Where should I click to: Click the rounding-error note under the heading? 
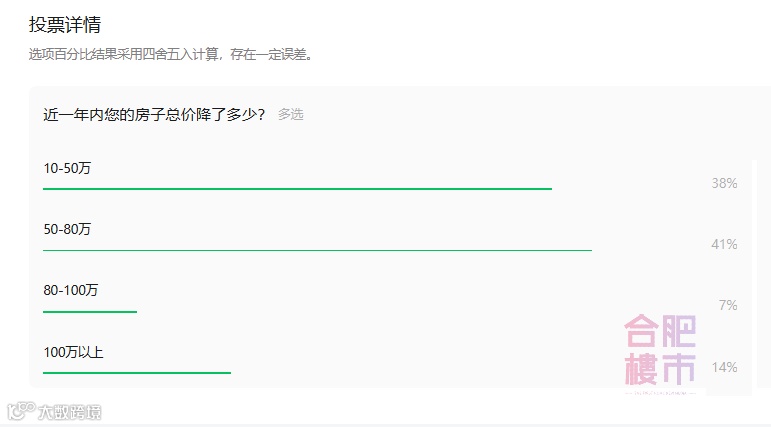[x=171, y=54]
